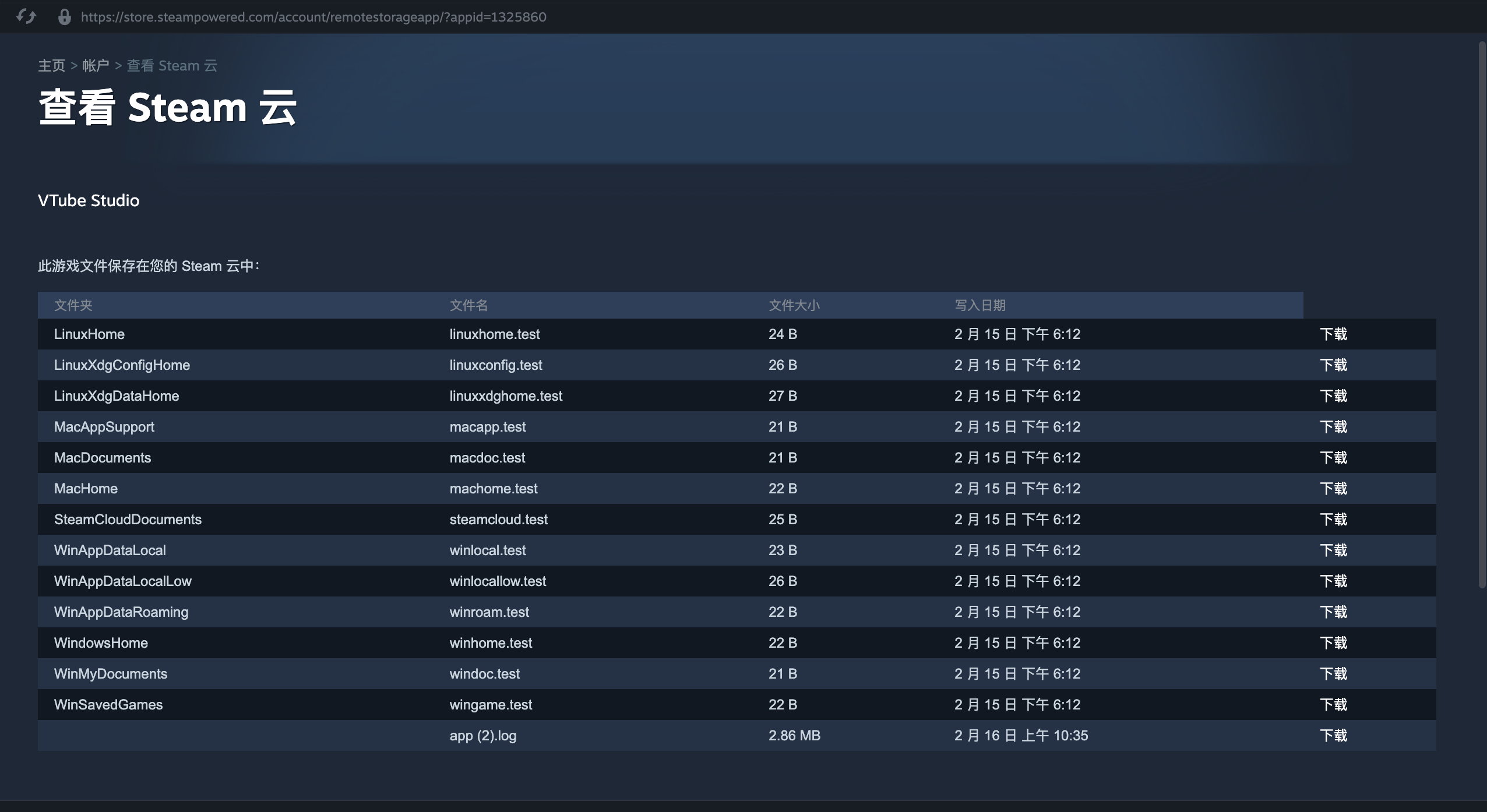Viewport: 1487px width, 812px height.
Task: Download the linuxxdghome.test file
Action: (1333, 396)
